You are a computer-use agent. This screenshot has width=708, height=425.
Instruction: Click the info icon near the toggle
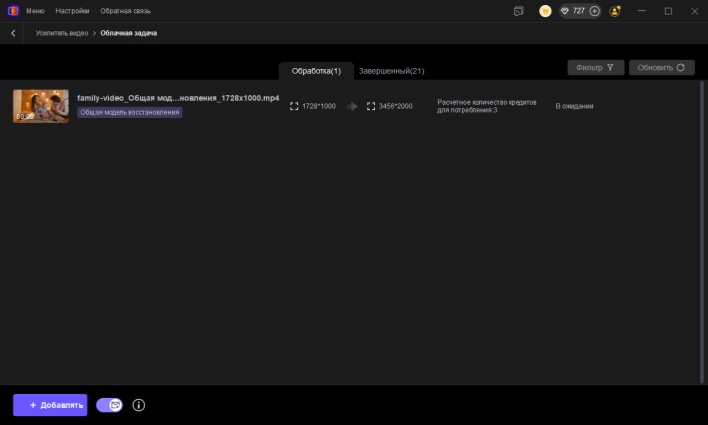point(139,405)
